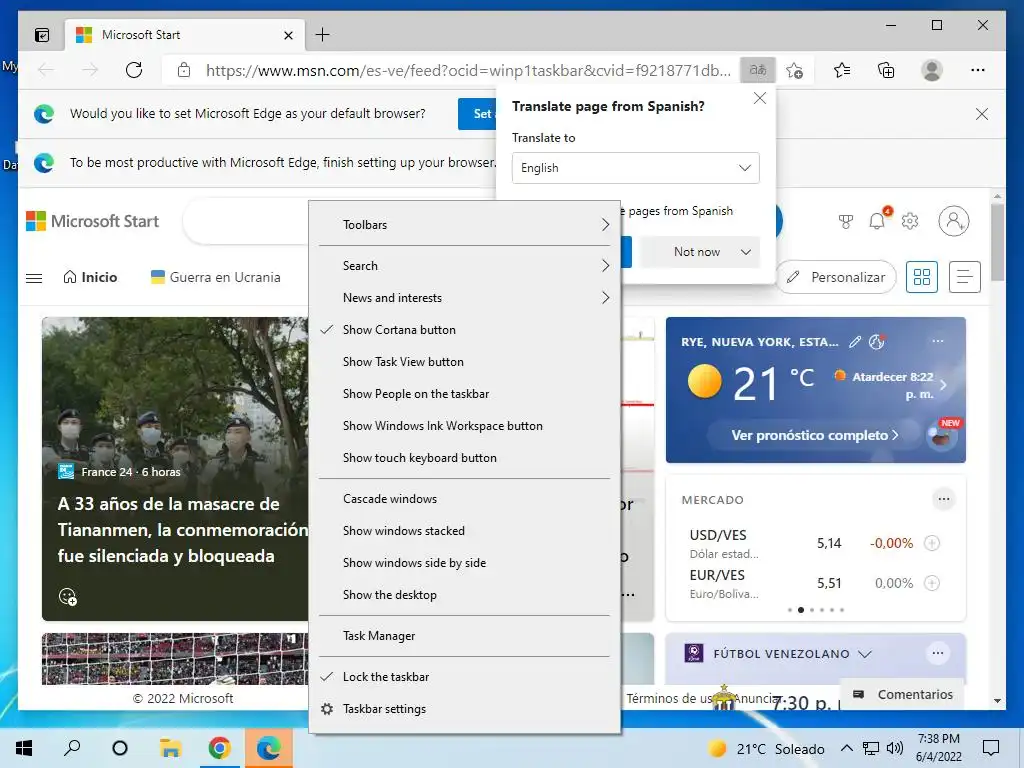Show hidden system tray icons chevron
This screenshot has width=1024, height=768.
(846, 748)
